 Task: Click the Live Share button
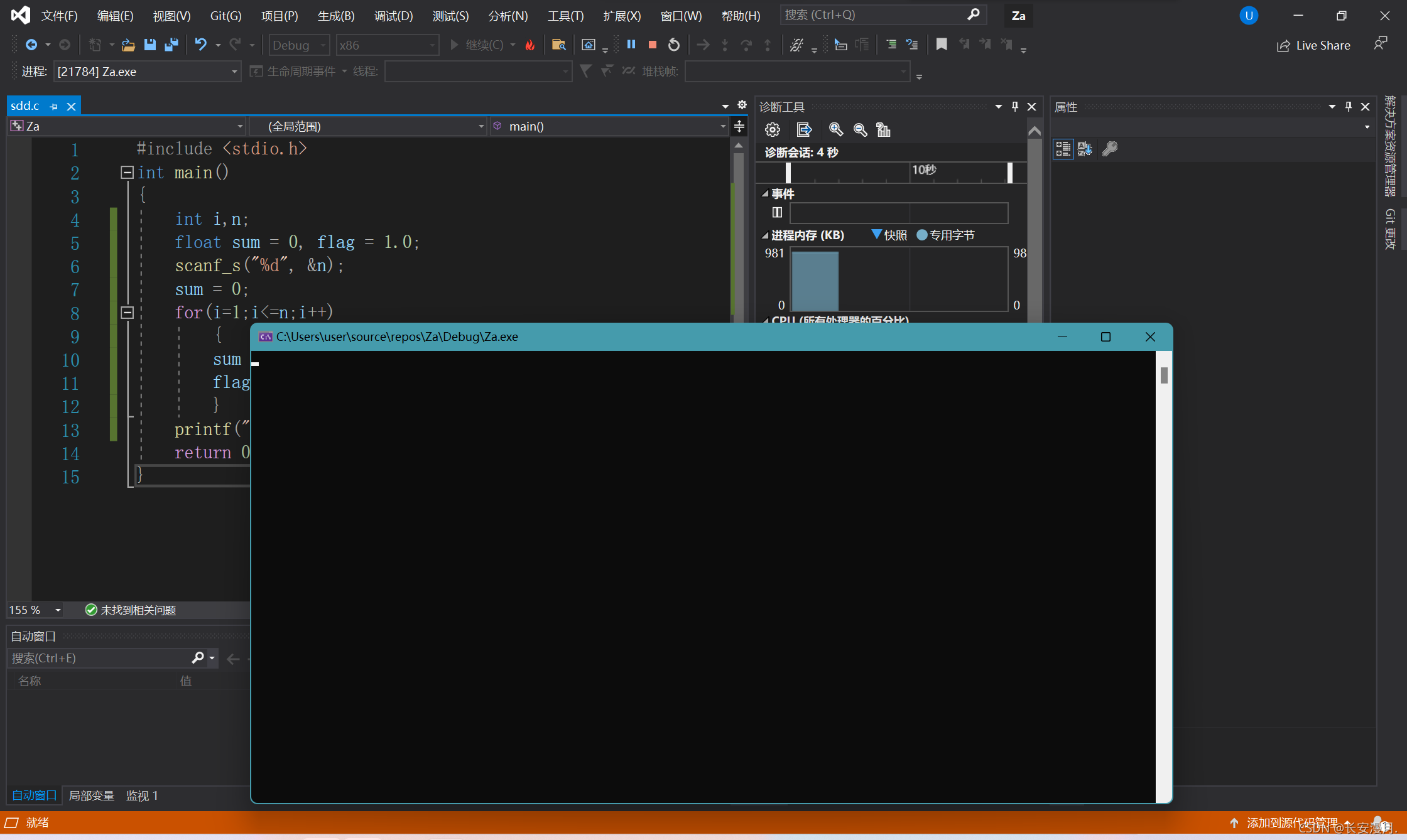click(1313, 45)
